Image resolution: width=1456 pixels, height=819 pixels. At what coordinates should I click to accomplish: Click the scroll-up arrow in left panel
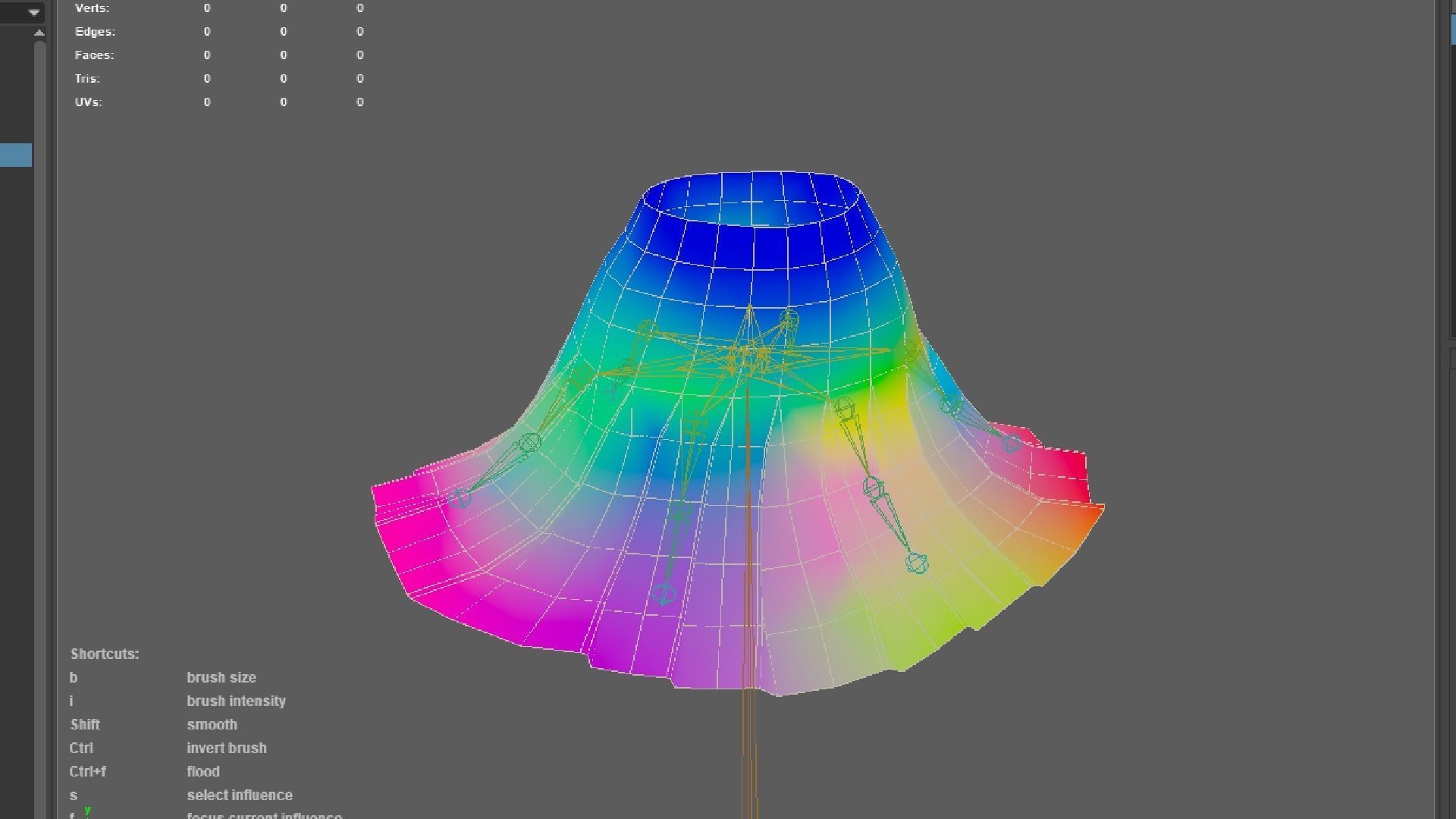(39, 33)
